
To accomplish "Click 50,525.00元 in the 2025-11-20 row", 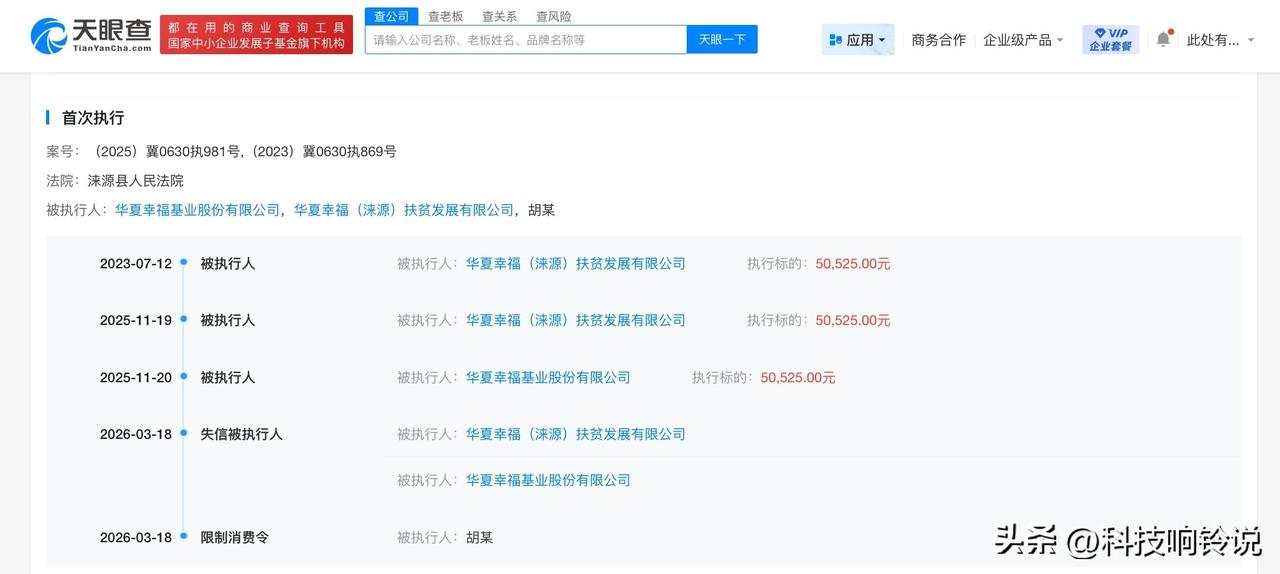I will (x=798, y=378).
